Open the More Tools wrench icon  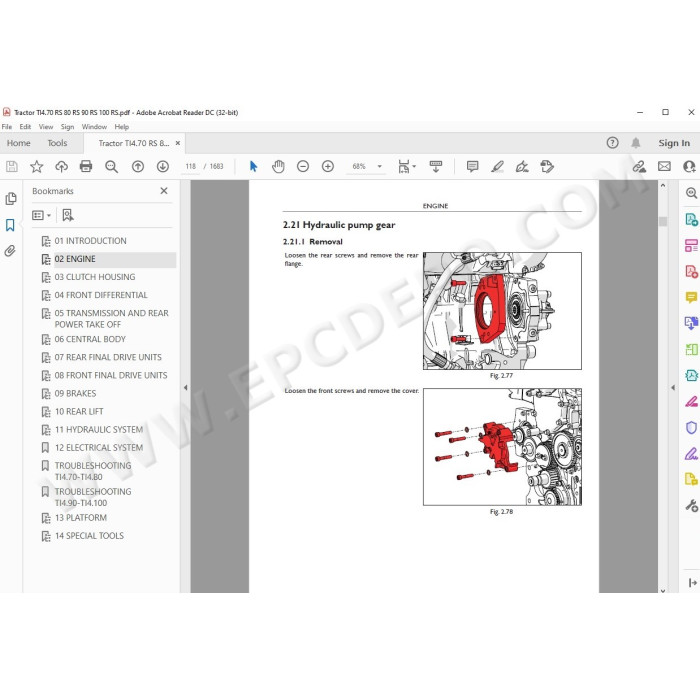[691, 506]
